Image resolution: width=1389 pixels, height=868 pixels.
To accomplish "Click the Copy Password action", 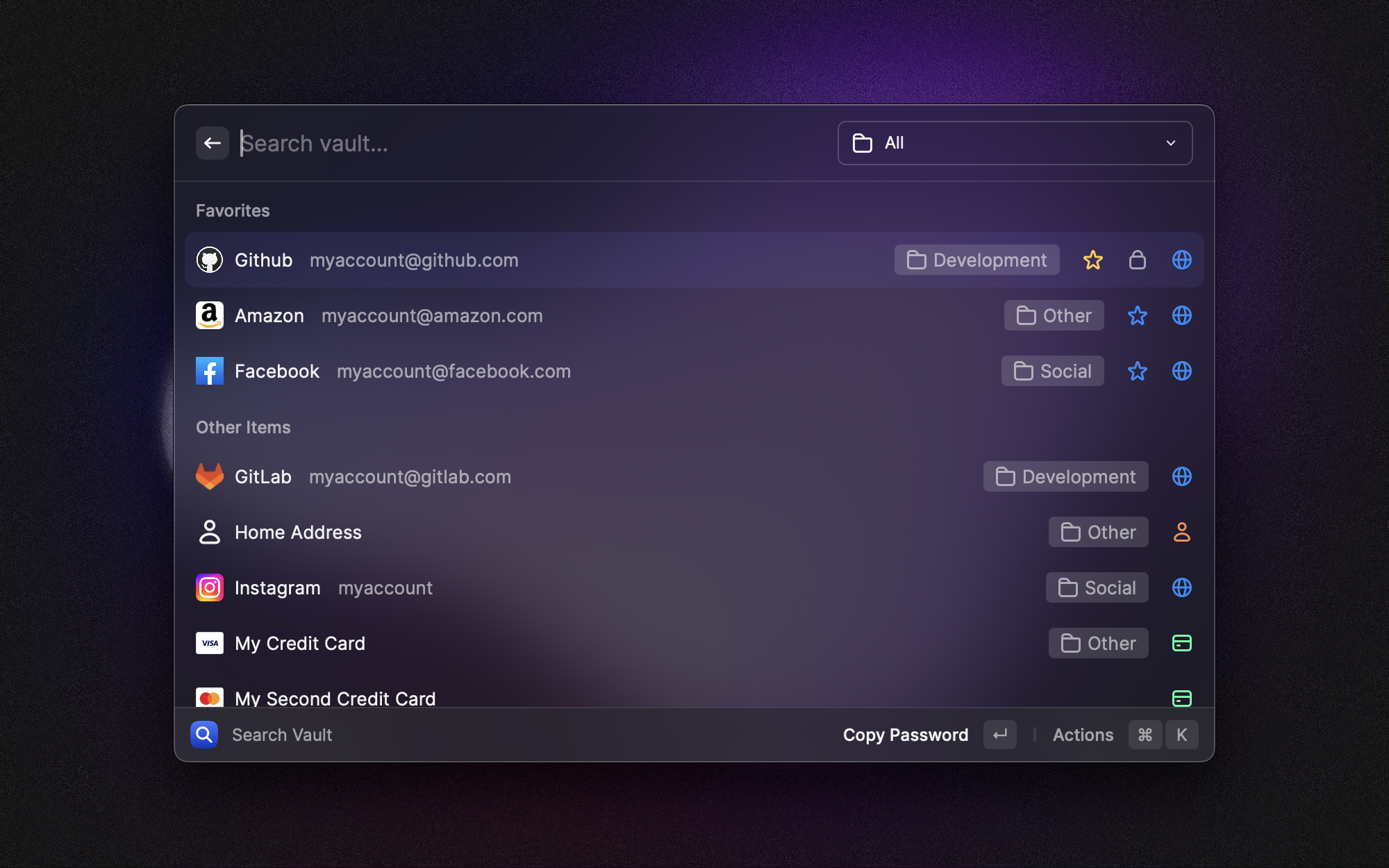I will pyautogui.click(x=905, y=735).
